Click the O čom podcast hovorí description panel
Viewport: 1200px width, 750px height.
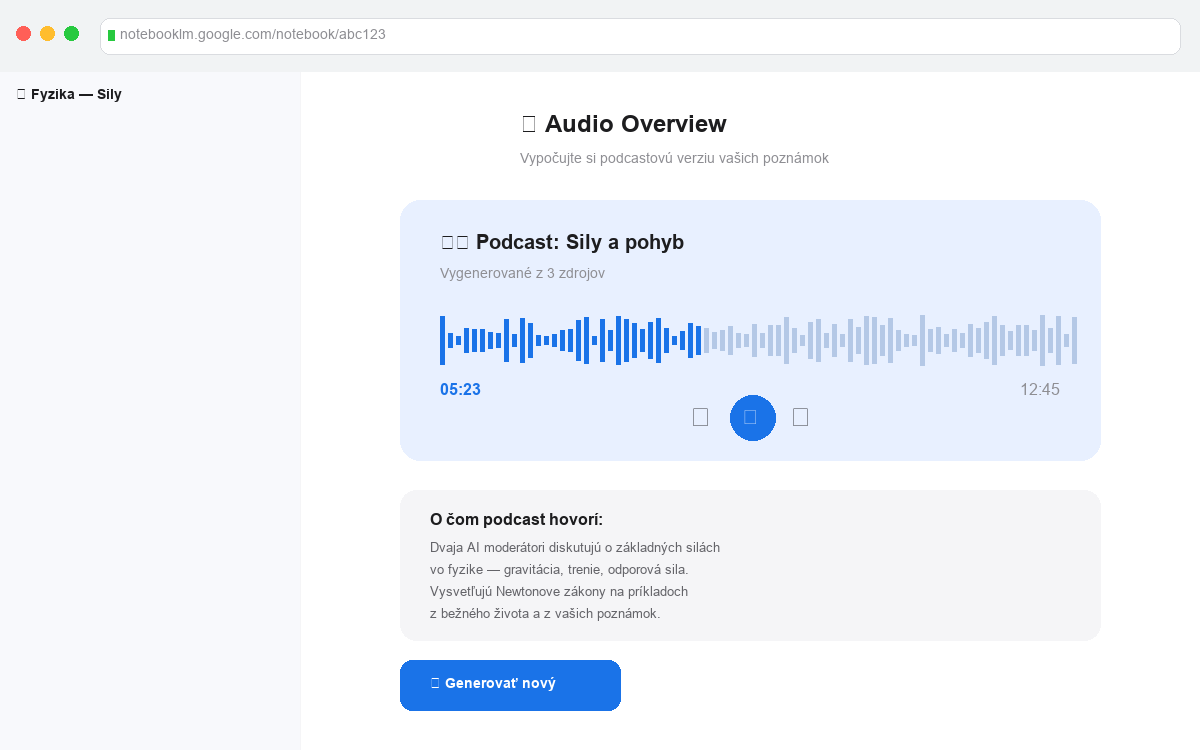pyautogui.click(x=750, y=565)
